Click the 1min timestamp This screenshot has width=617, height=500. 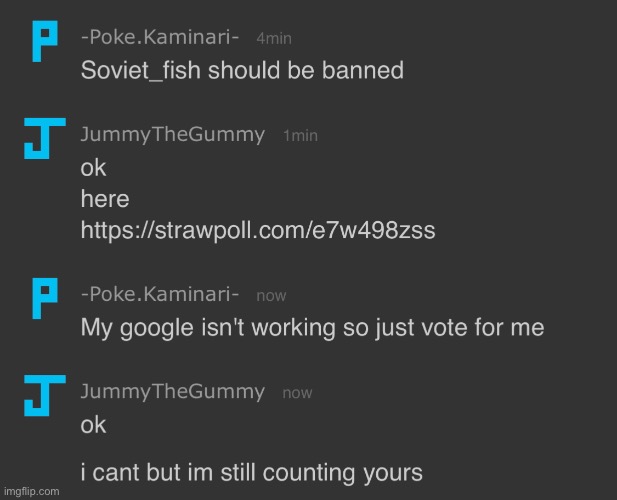(301, 136)
